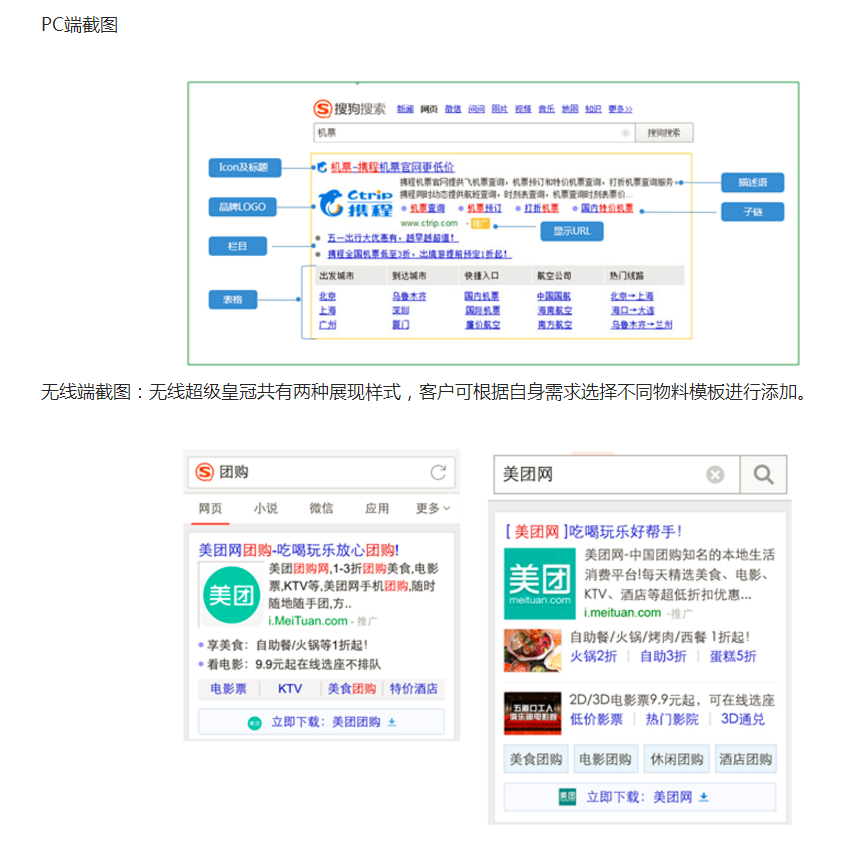Focus the 团购 mobile search field

[x=321, y=472]
